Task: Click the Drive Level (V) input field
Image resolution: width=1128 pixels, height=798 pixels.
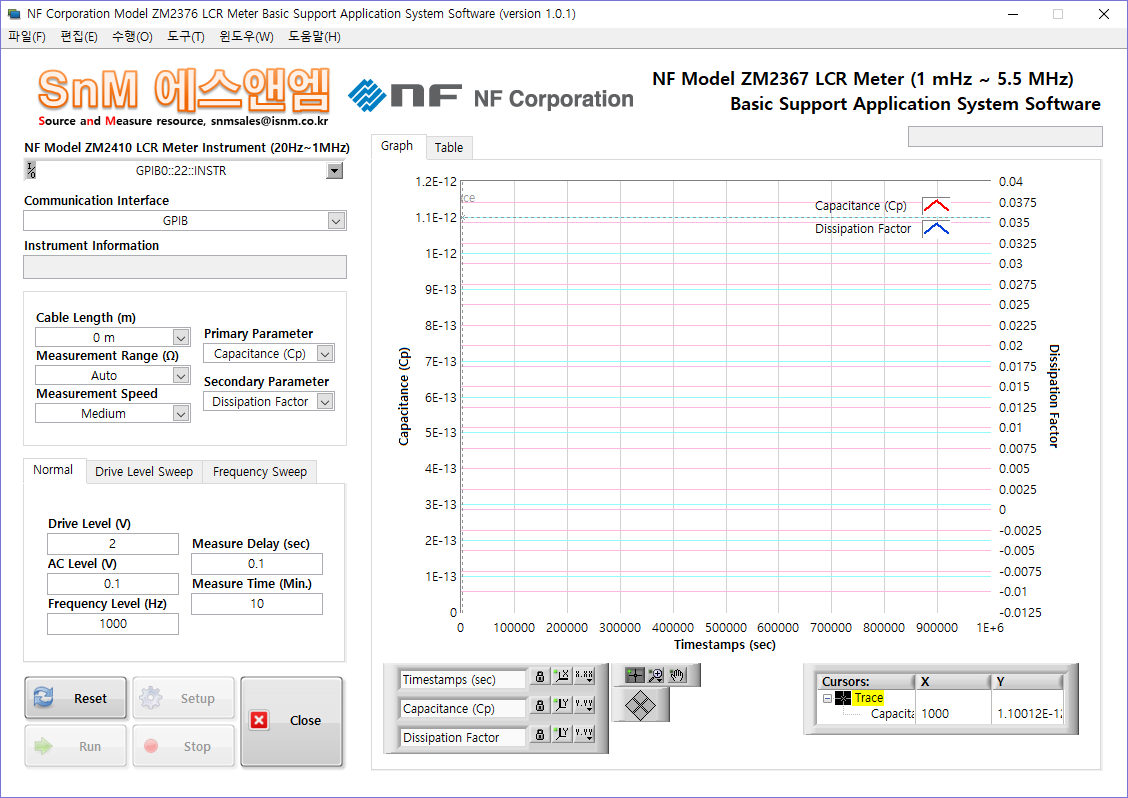Action: tap(113, 544)
